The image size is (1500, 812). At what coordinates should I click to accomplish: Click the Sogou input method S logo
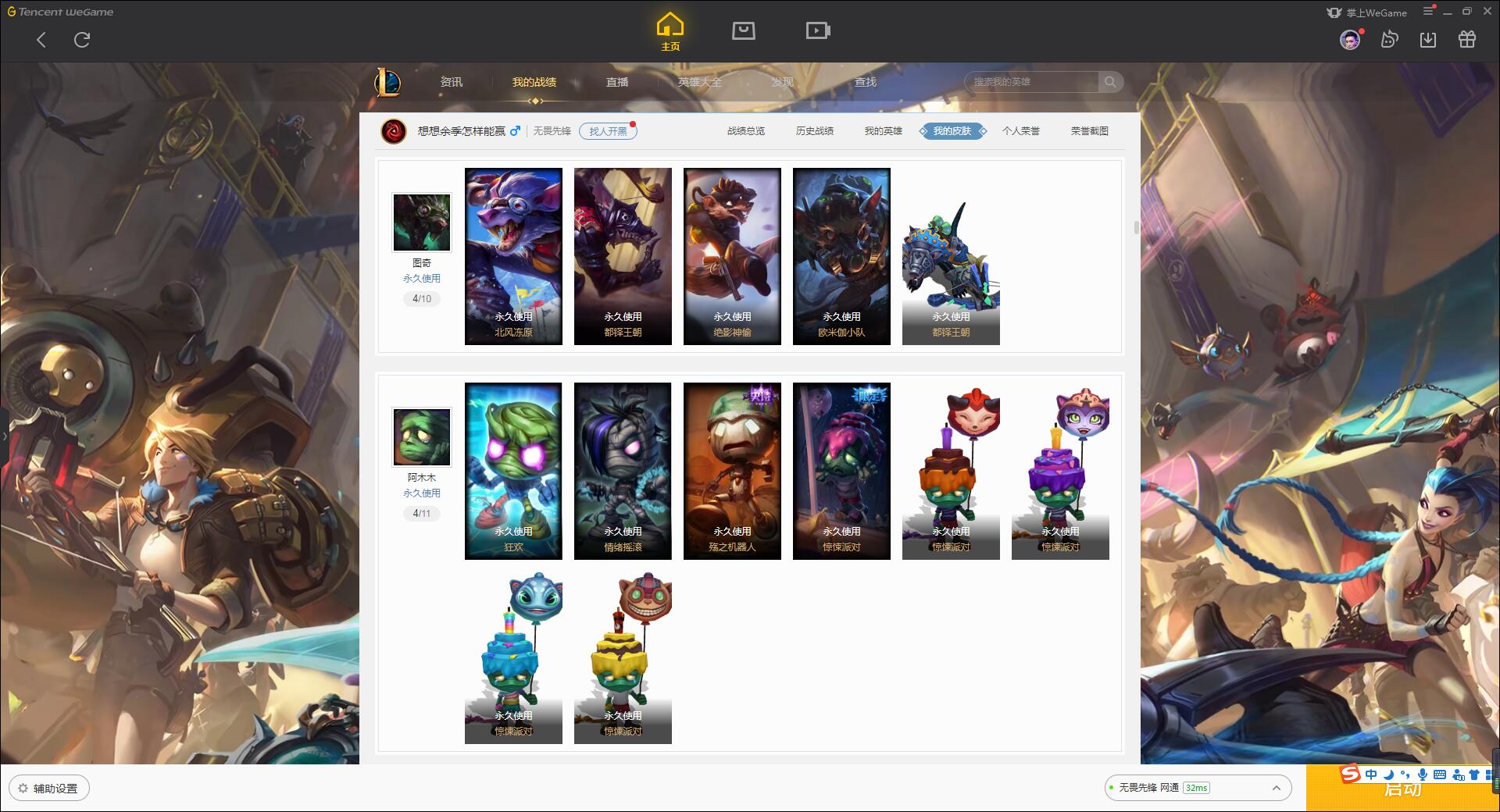pyautogui.click(x=1351, y=774)
